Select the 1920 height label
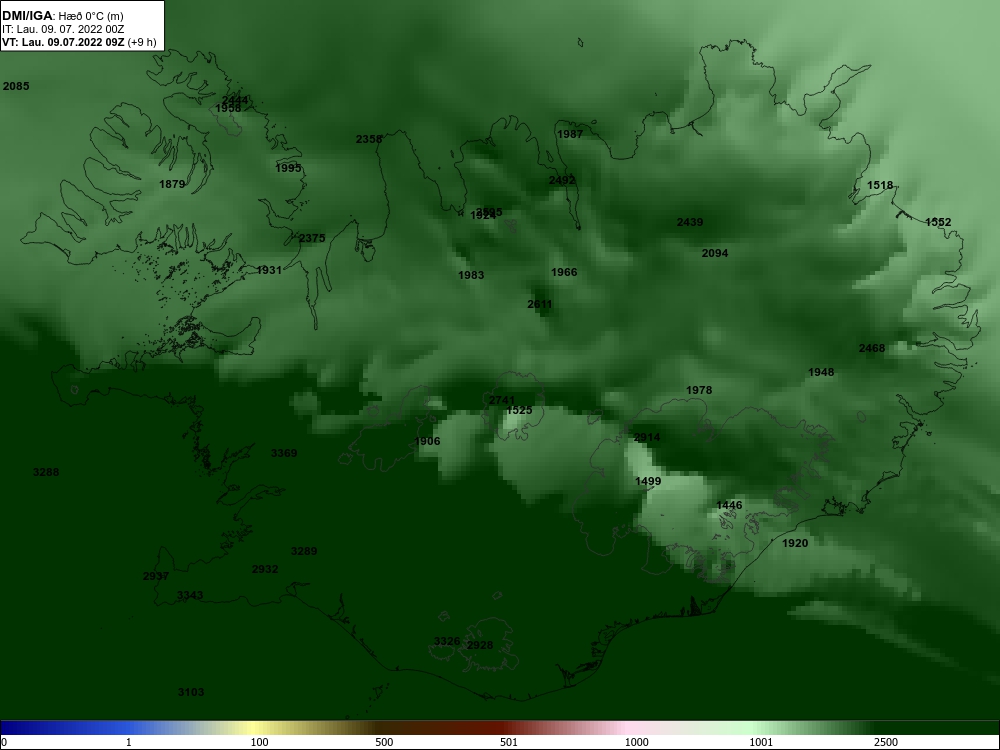The height and width of the screenshot is (750, 1000). (x=795, y=543)
